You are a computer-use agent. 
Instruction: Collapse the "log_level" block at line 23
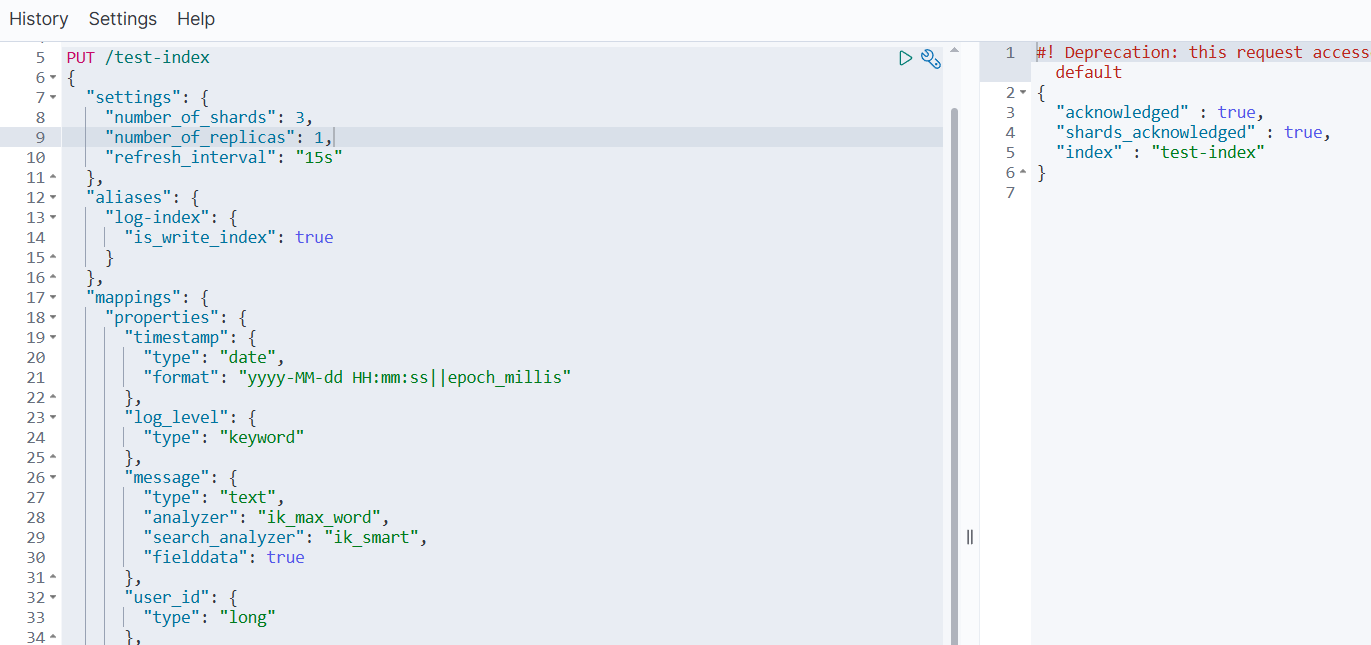pyautogui.click(x=53, y=418)
